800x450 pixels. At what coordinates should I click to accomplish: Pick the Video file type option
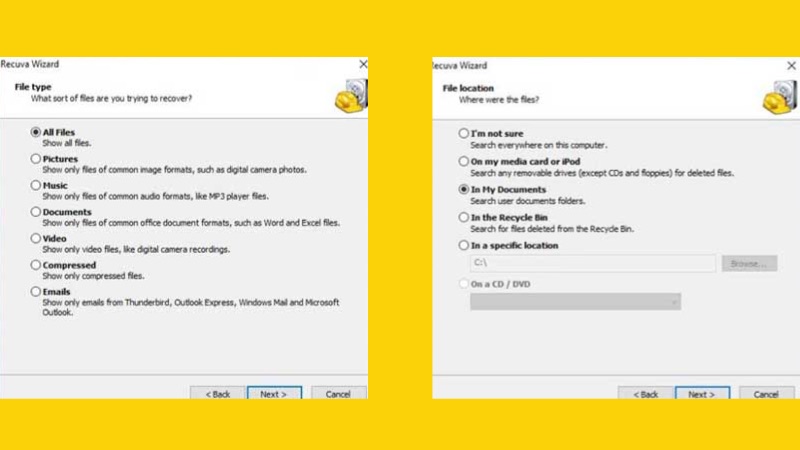click(36, 238)
